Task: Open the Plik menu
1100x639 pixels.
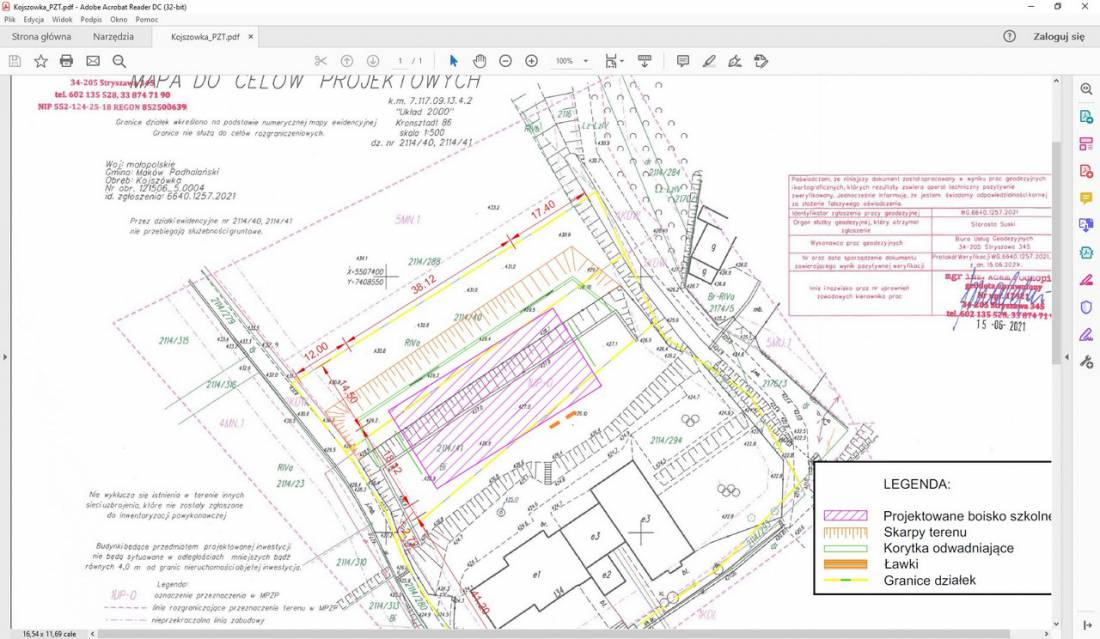Action: click(10, 20)
